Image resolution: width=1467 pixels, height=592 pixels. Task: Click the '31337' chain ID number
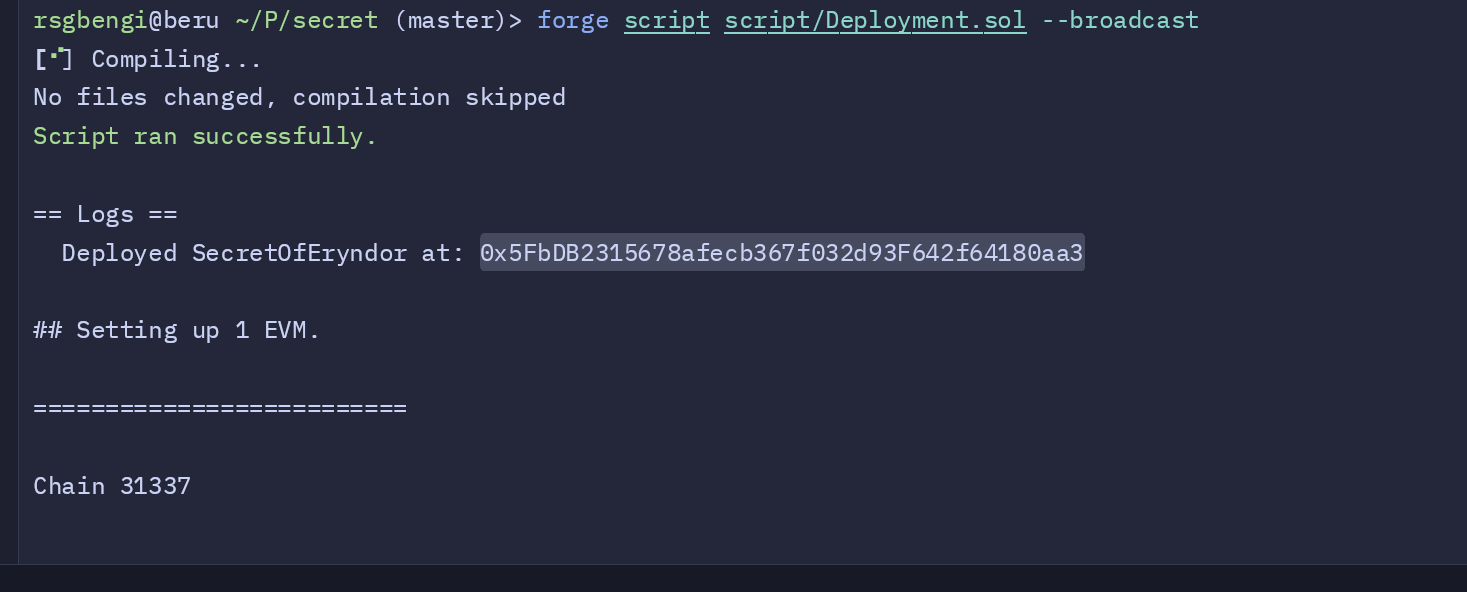(x=155, y=486)
